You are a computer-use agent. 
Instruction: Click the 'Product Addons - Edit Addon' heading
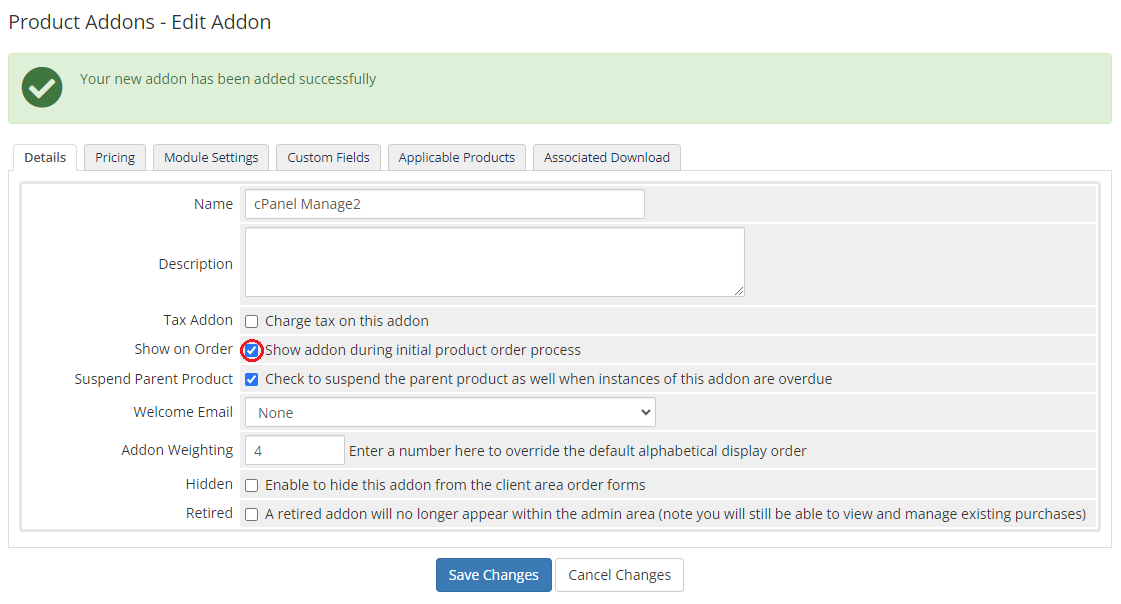tap(139, 22)
